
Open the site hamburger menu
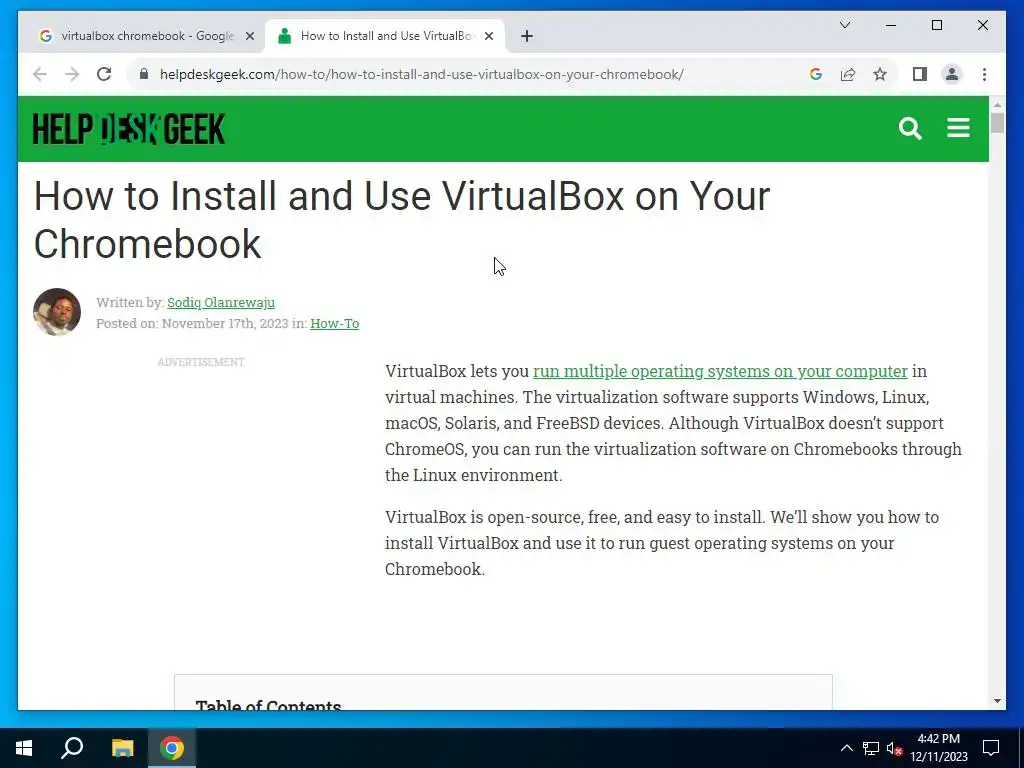(x=958, y=128)
